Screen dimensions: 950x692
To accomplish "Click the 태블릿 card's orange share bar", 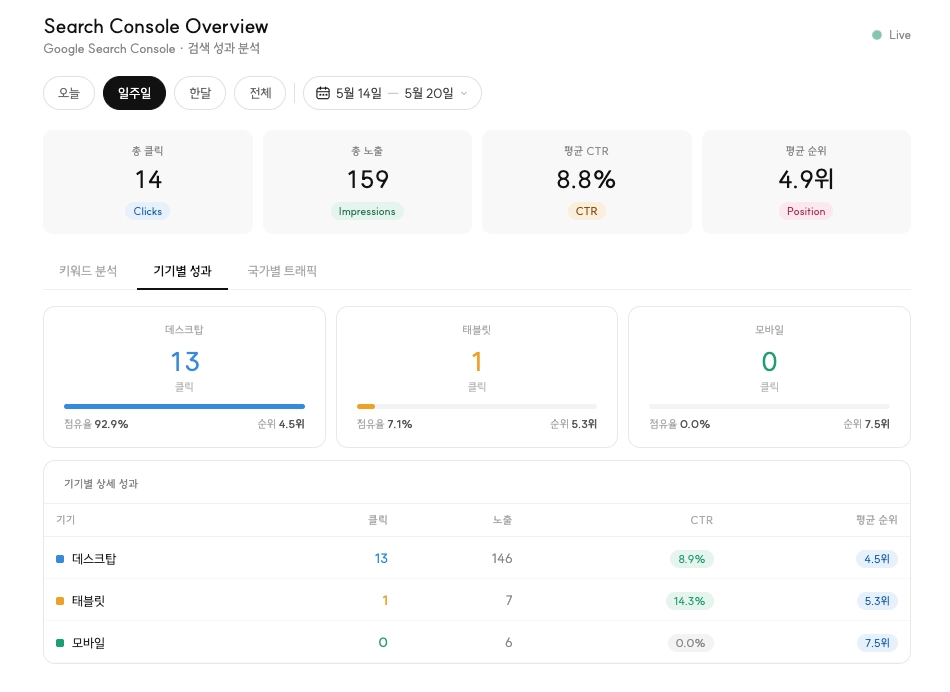I will [x=366, y=407].
